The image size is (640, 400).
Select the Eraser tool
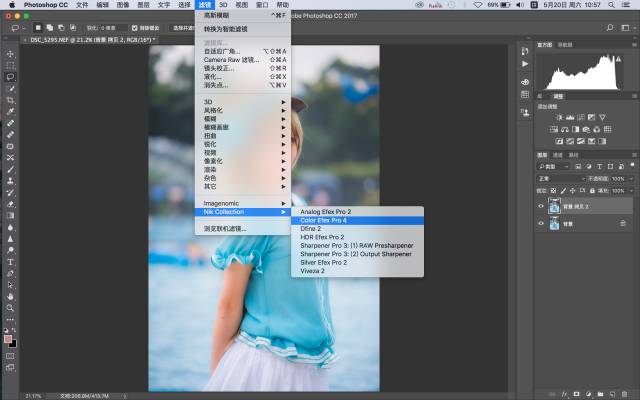point(10,204)
